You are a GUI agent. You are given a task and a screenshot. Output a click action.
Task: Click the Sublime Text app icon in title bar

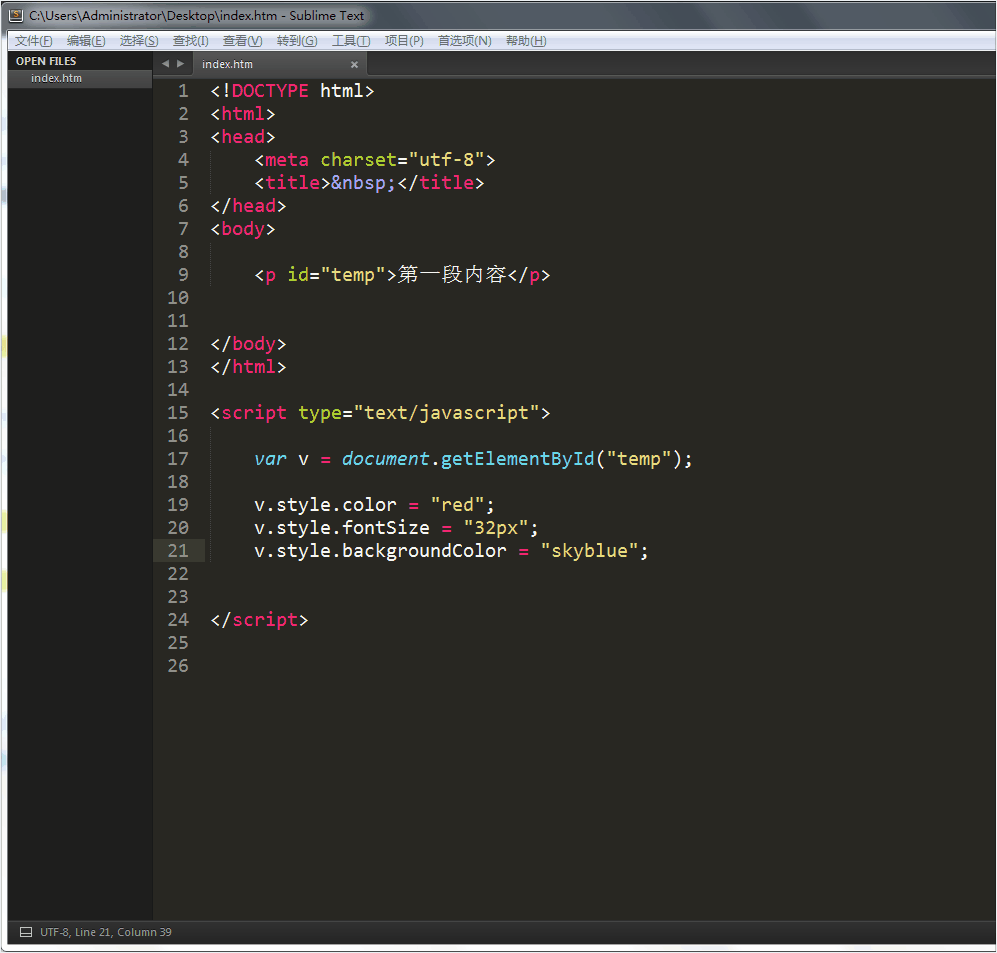pyautogui.click(x=16, y=15)
